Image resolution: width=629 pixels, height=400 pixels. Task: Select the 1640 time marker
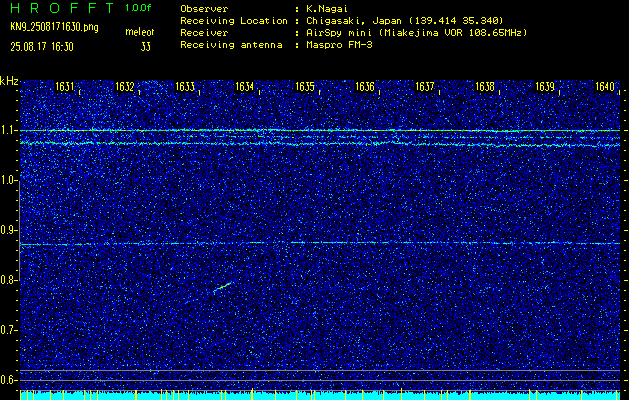pos(605,87)
